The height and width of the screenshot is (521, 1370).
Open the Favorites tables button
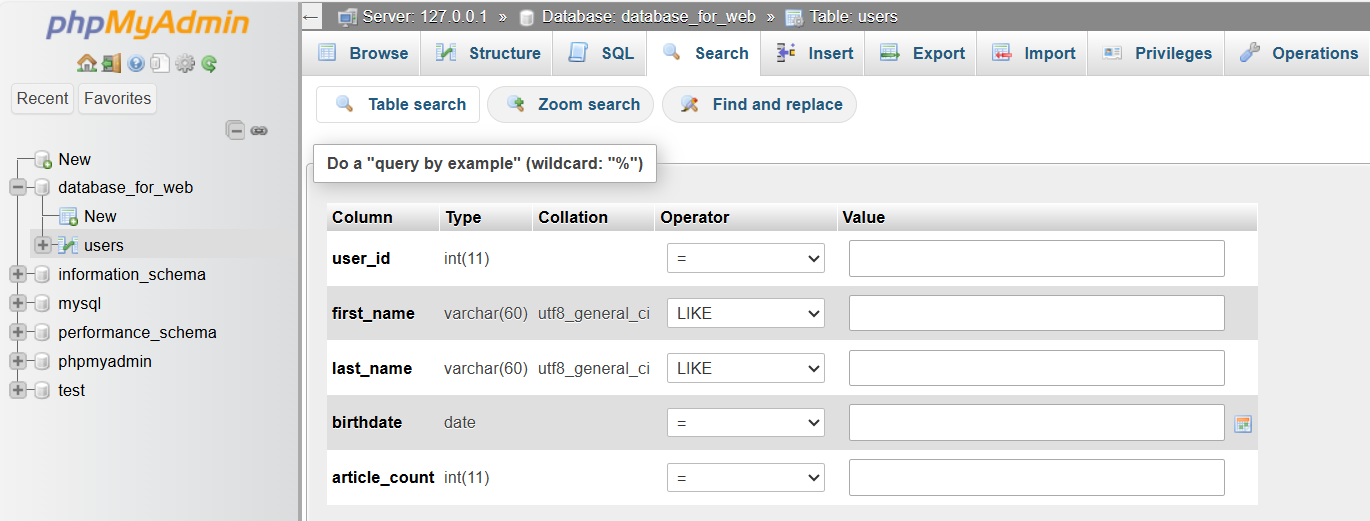click(x=117, y=98)
